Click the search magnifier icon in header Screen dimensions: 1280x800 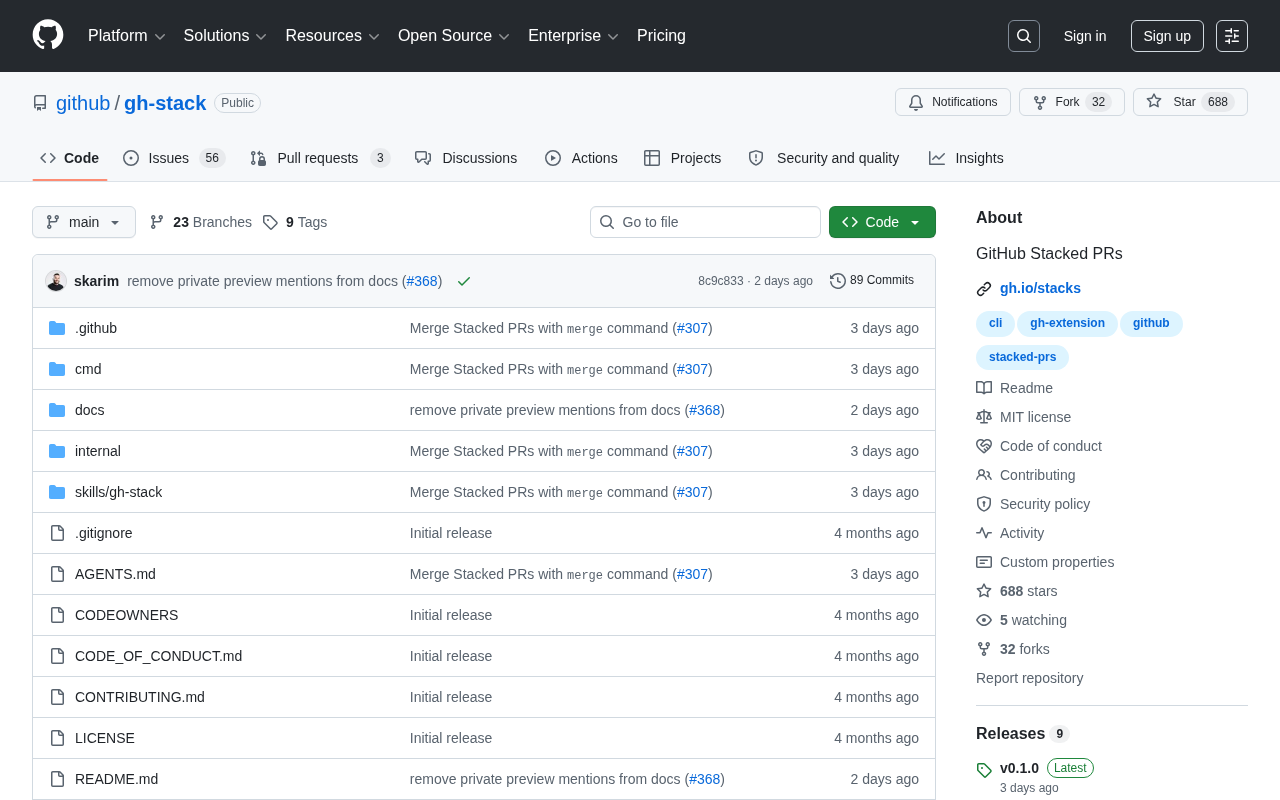pos(1024,36)
